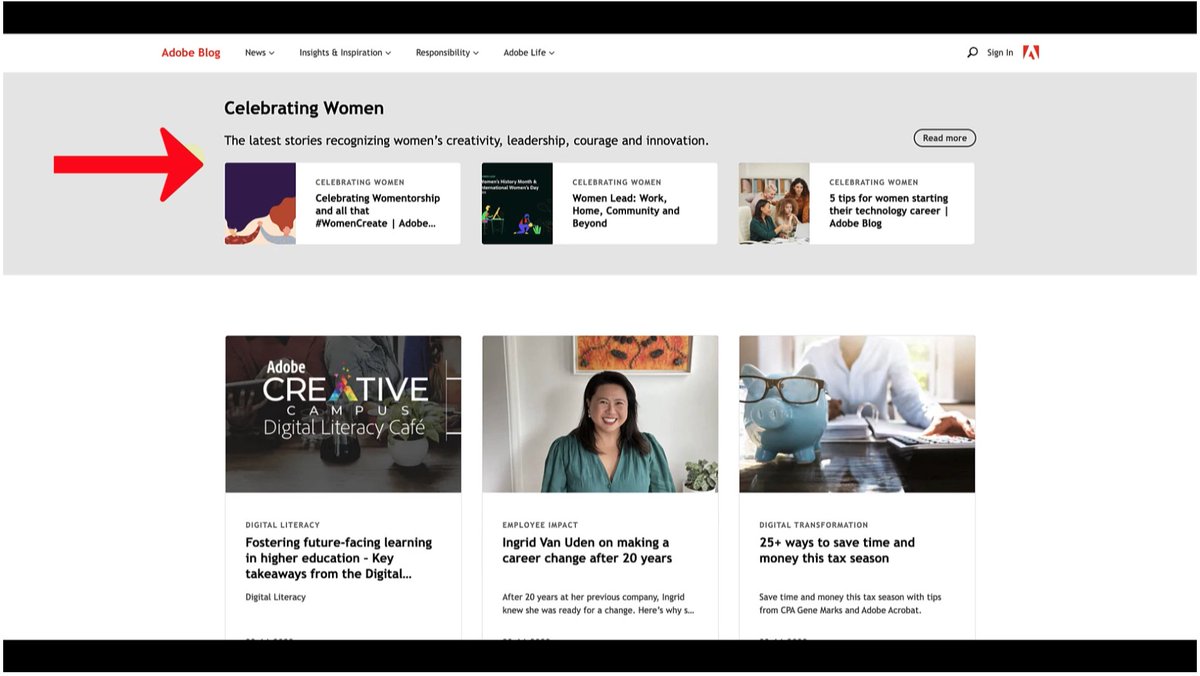Click the Celebrating Women section heading
Image resolution: width=1200 pixels, height=676 pixels.
(x=304, y=108)
